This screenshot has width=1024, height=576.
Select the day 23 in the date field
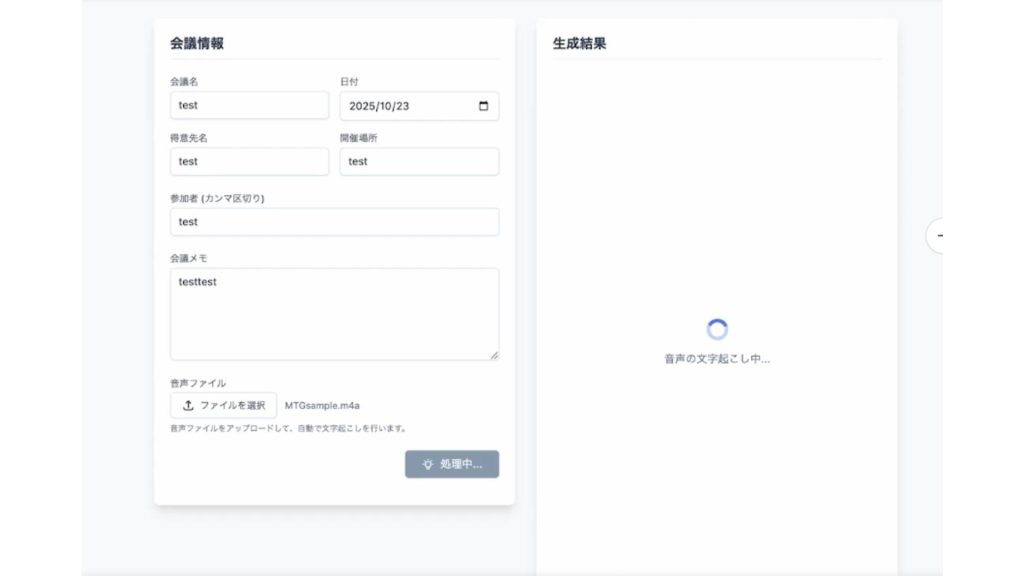pos(405,106)
